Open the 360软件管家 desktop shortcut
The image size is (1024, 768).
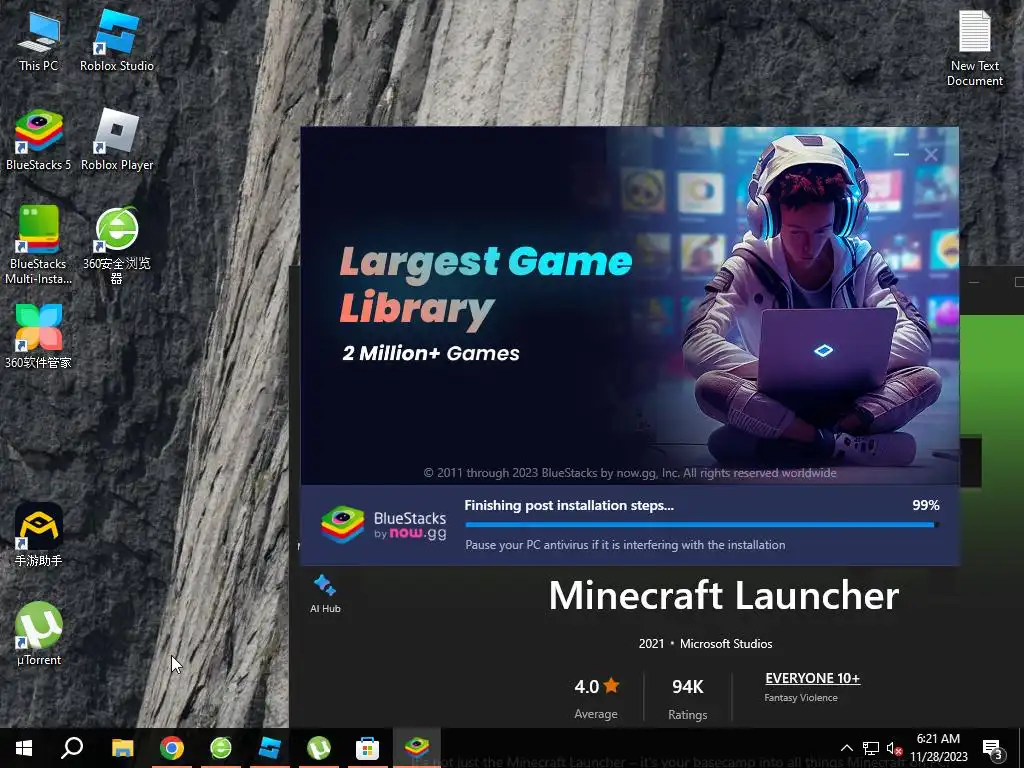click(x=39, y=336)
